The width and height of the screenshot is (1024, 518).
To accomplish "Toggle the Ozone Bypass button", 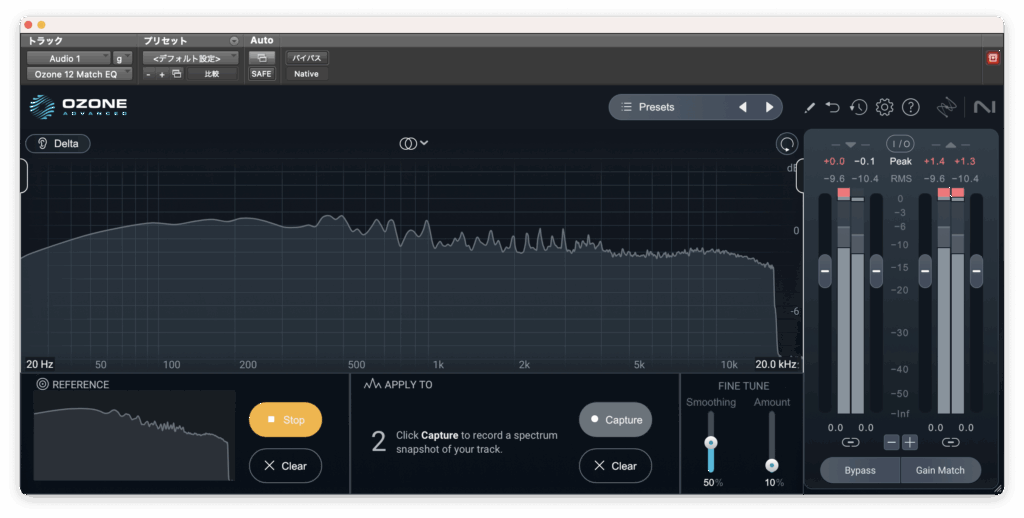I will tap(859, 470).
